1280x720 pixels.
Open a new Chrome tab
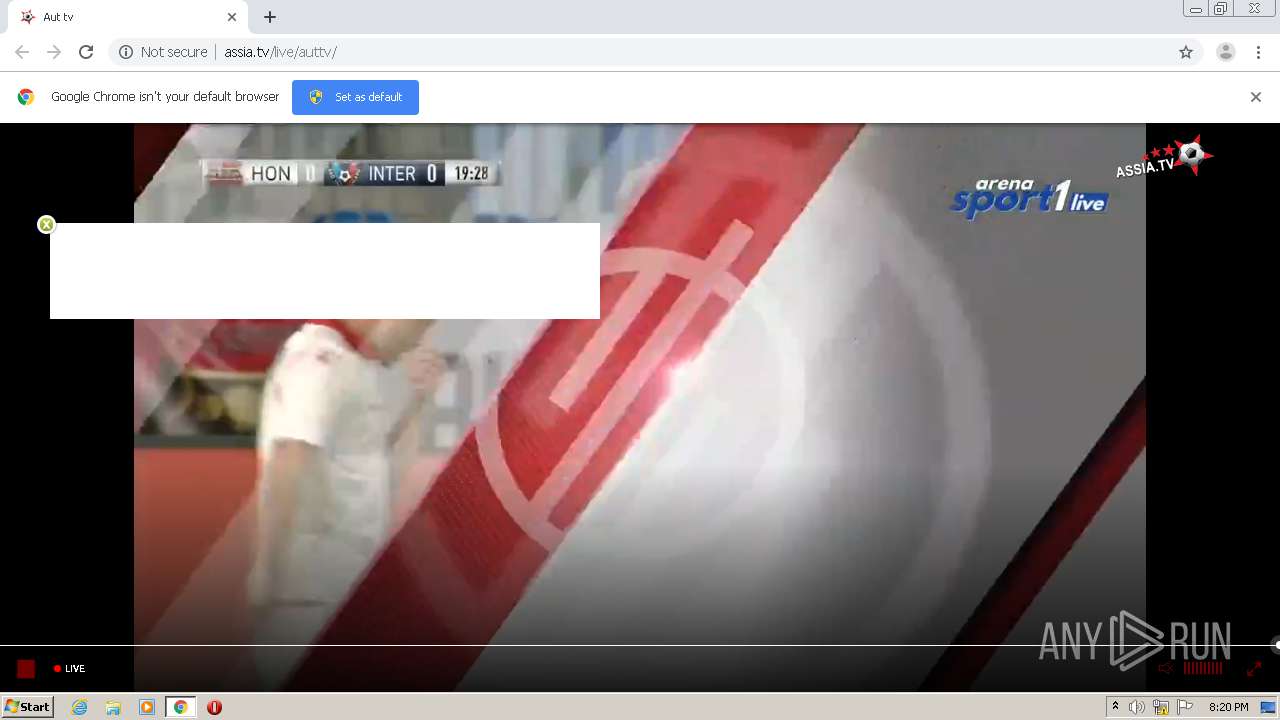click(x=270, y=17)
